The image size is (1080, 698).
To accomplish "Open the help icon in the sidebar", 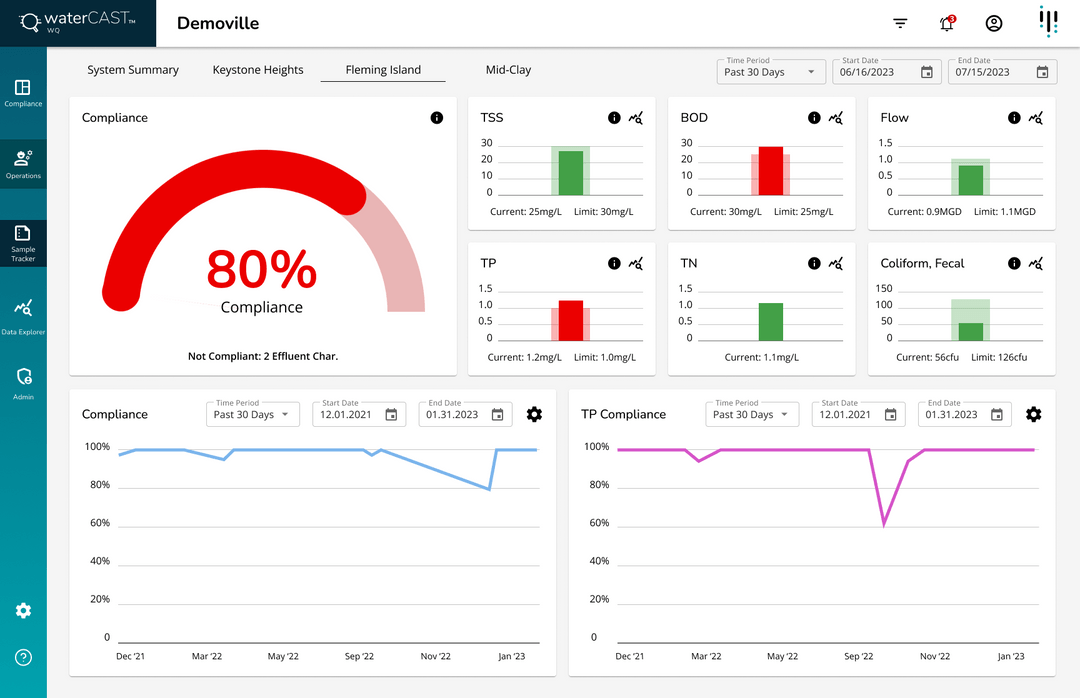I will pyautogui.click(x=23, y=657).
